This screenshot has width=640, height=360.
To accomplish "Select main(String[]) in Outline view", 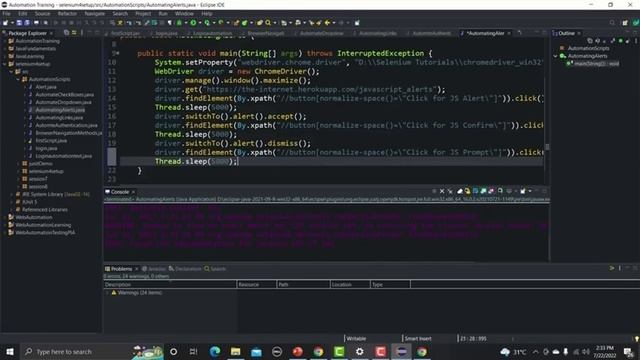I will pyautogui.click(x=596, y=64).
